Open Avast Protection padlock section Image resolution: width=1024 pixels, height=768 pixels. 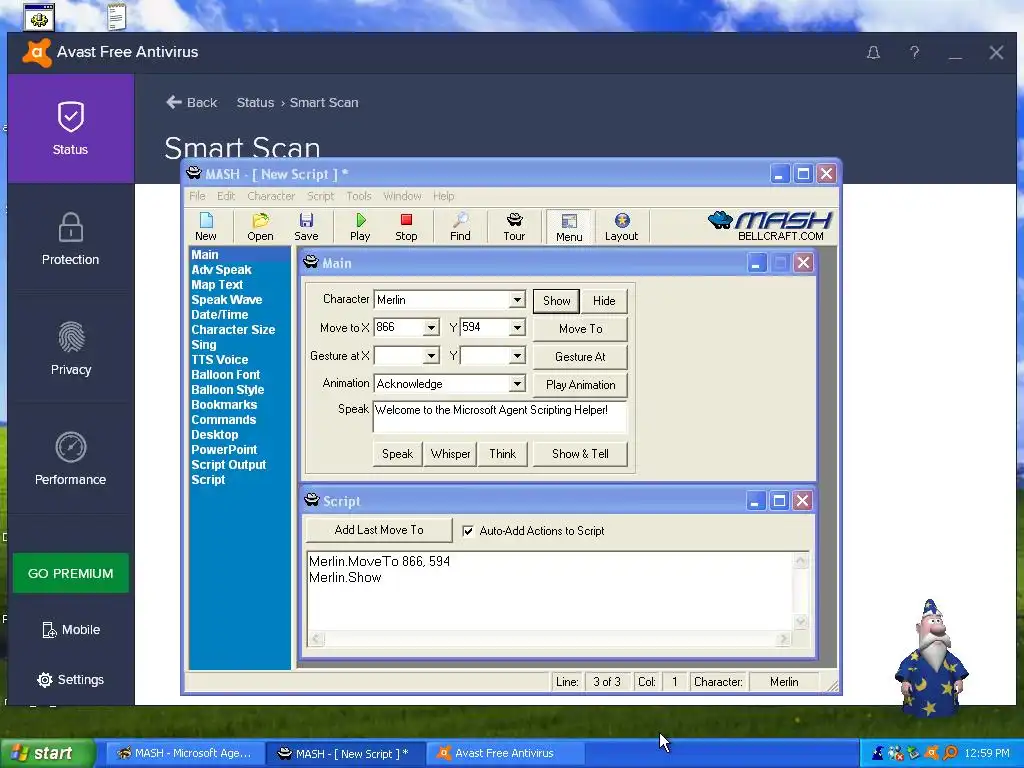pos(71,238)
